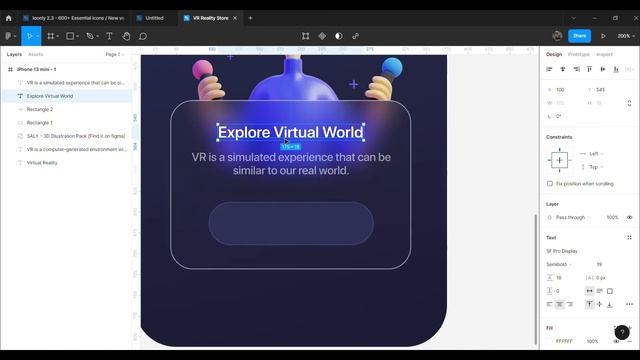Switch to the Inspect tab
This screenshot has width=640, height=360.
point(604,54)
